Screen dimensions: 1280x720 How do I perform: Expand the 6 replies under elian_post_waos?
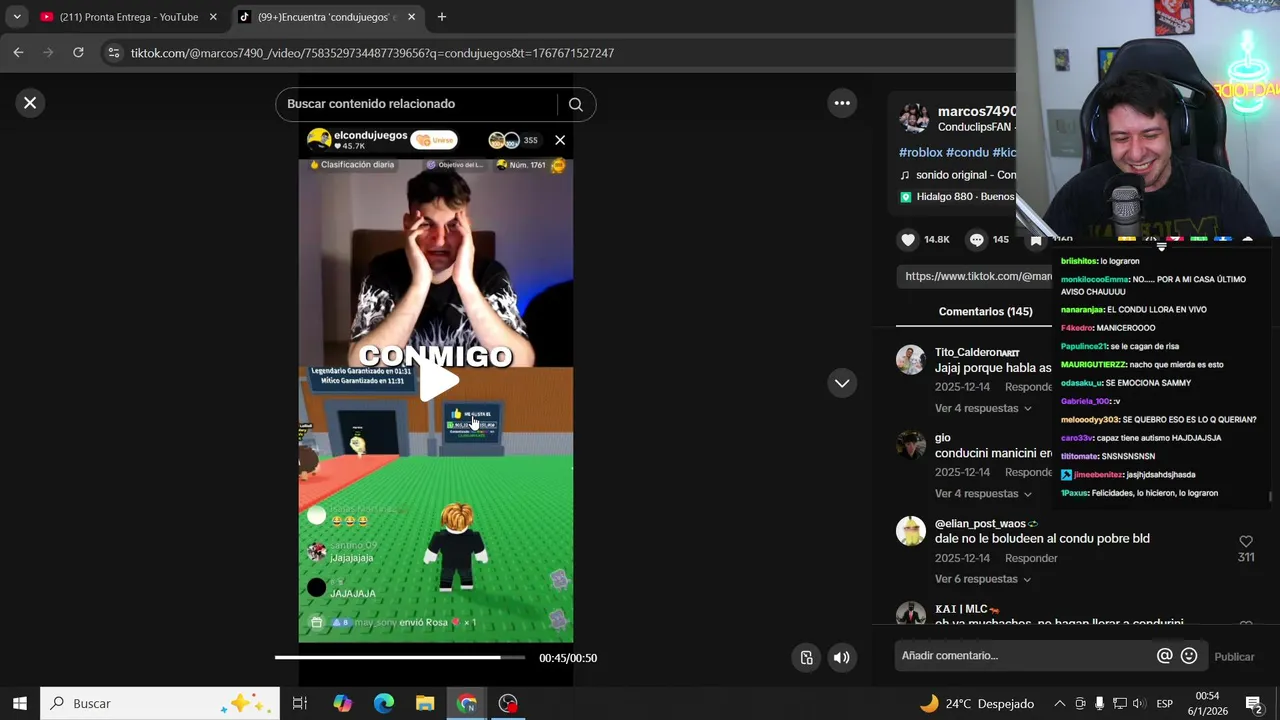coord(983,579)
